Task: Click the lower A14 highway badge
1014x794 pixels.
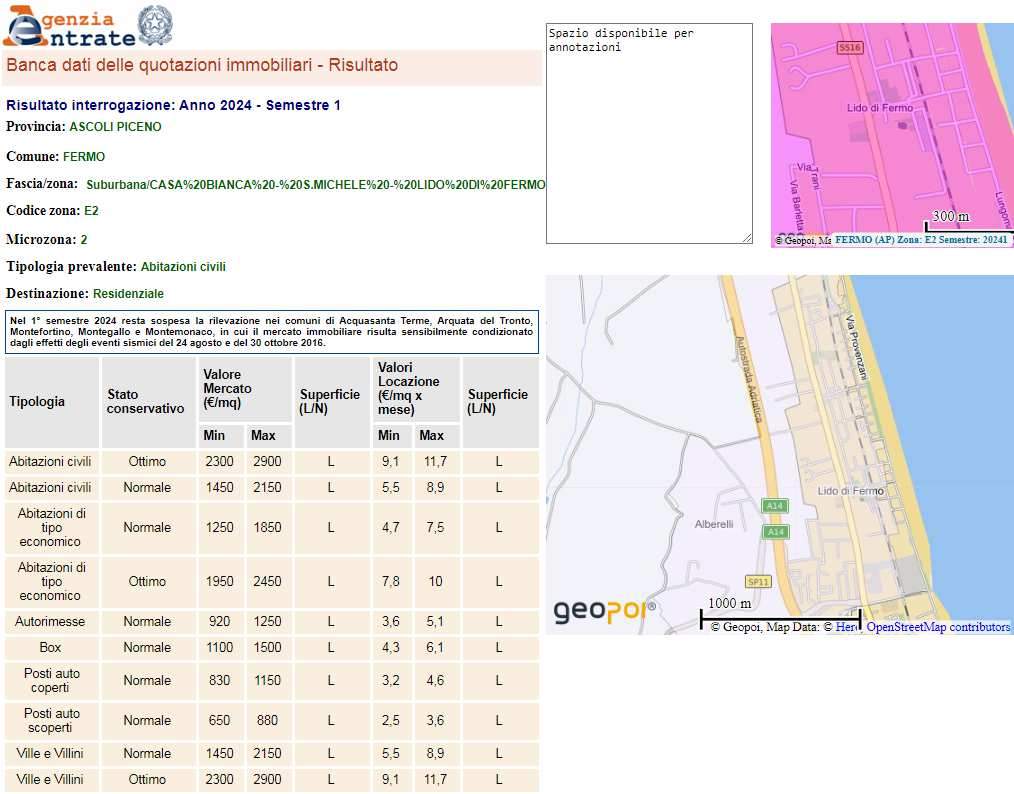Action: (x=775, y=532)
